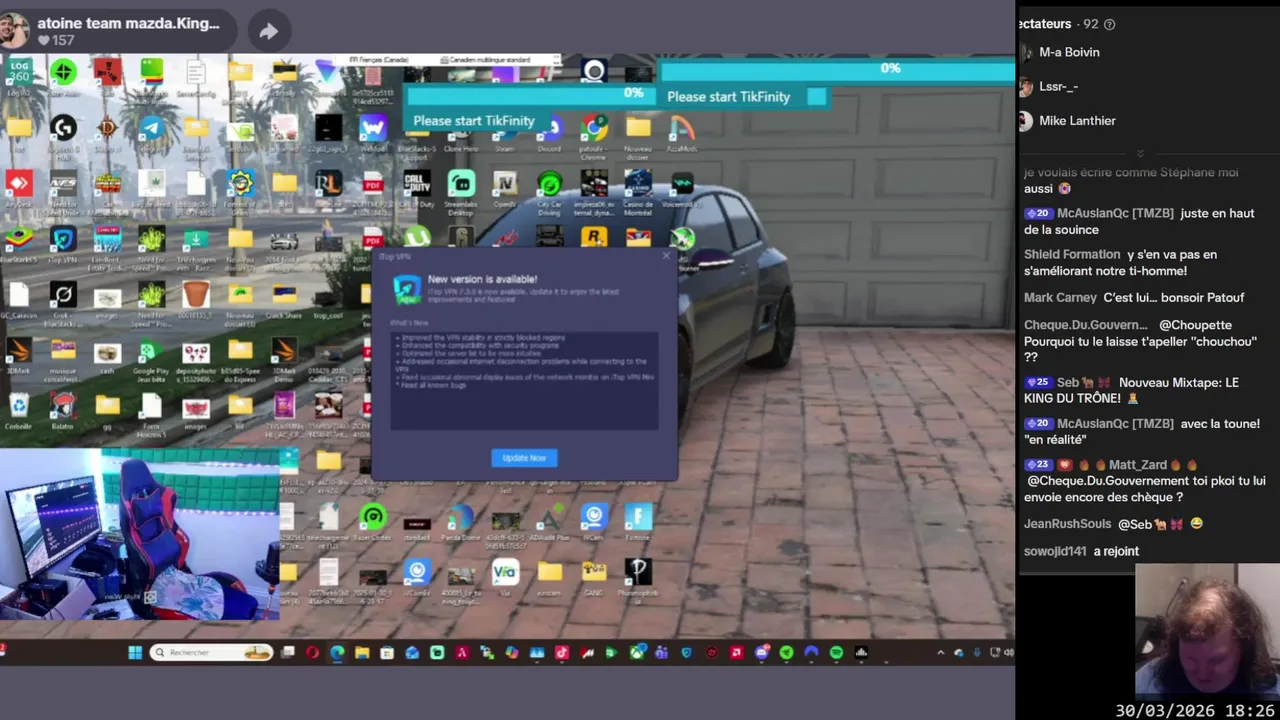Click the Rechercher taskbar search box

[211, 653]
